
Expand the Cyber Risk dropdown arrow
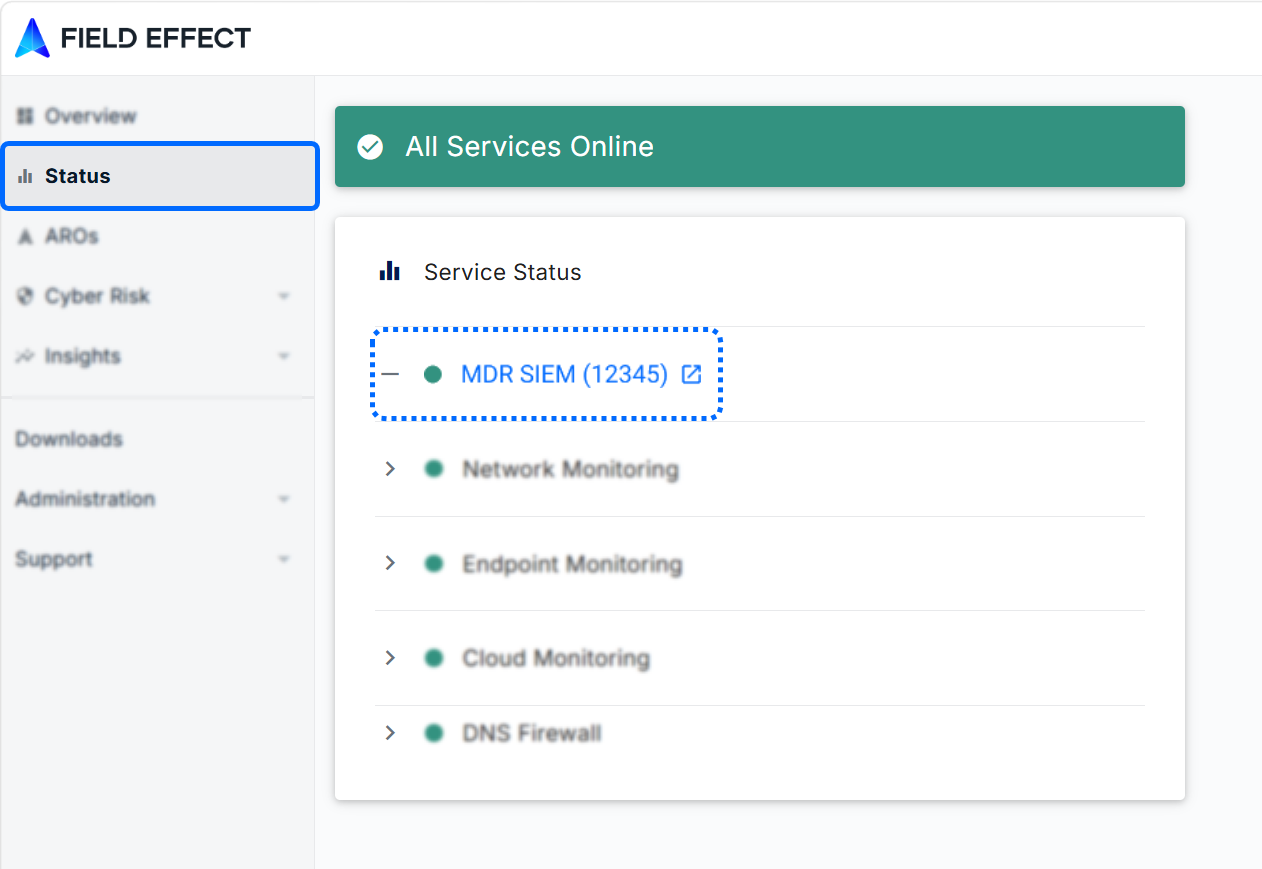[284, 297]
